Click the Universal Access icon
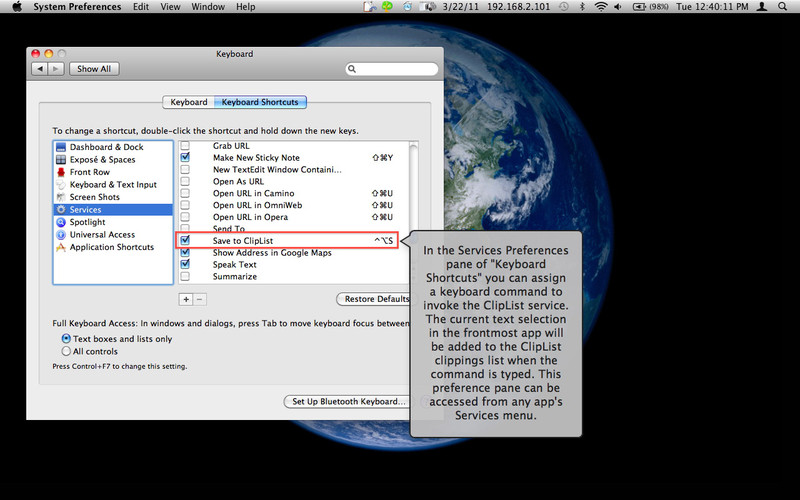The height and width of the screenshot is (500, 800). pos(61,235)
